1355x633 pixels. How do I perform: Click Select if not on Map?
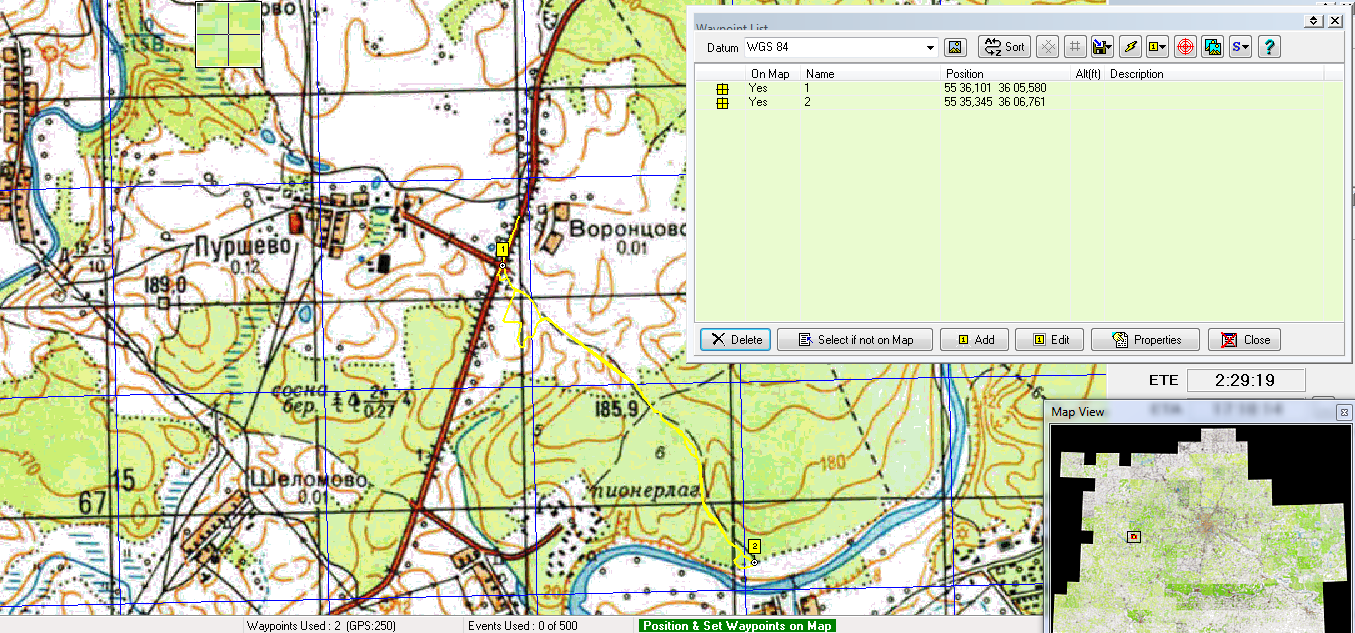855,340
